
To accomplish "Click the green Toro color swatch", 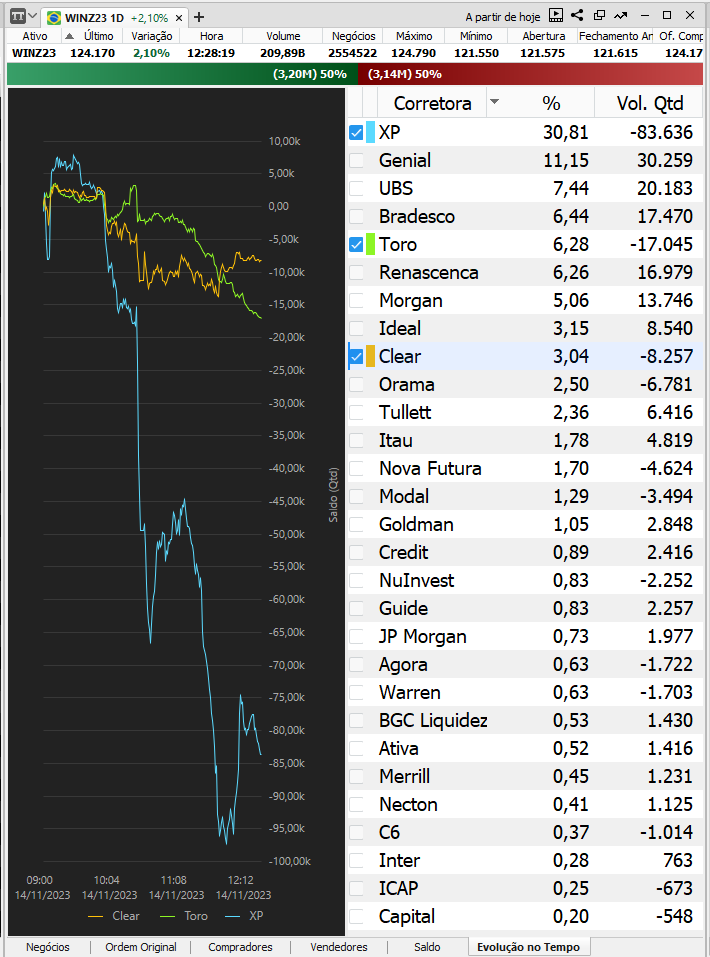I will click(370, 245).
